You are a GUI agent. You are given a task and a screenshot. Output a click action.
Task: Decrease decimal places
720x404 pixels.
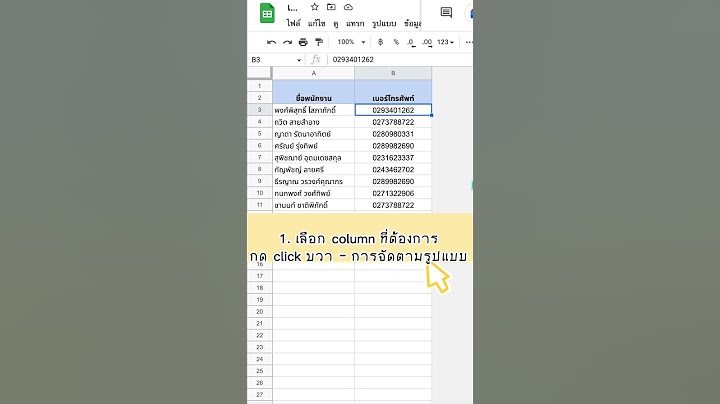[411, 42]
